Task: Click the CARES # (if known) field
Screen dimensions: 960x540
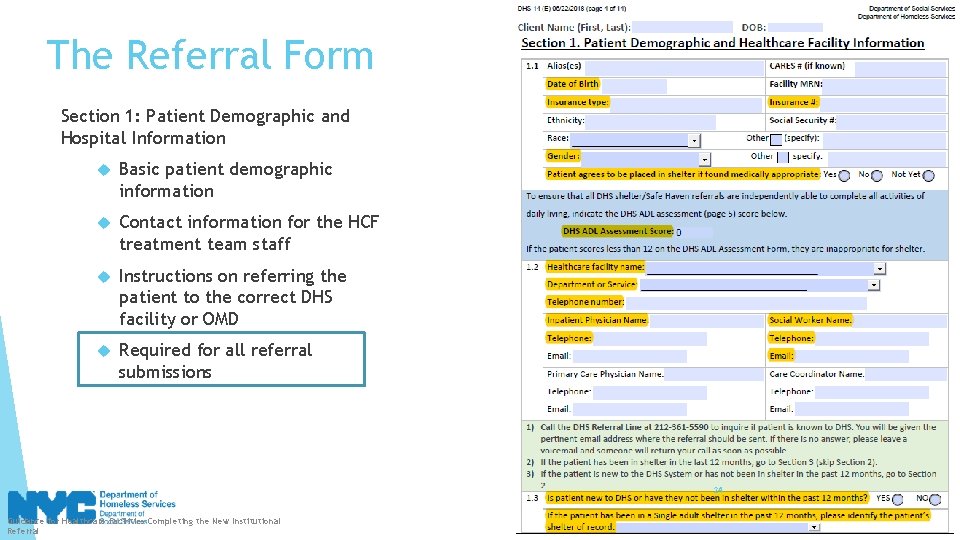Action: point(901,67)
